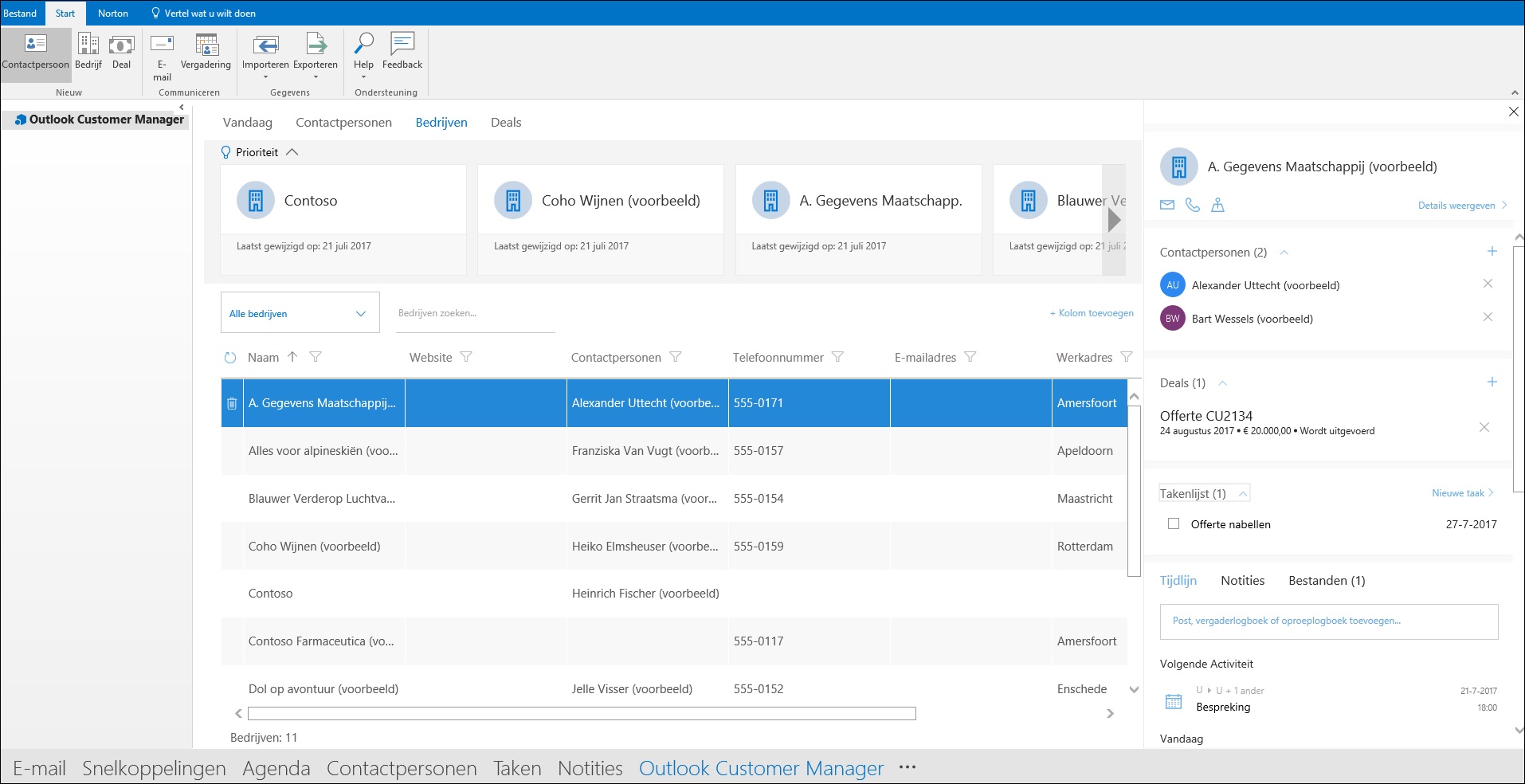
Task: Send email to company via envelope icon
Action: [1167, 205]
